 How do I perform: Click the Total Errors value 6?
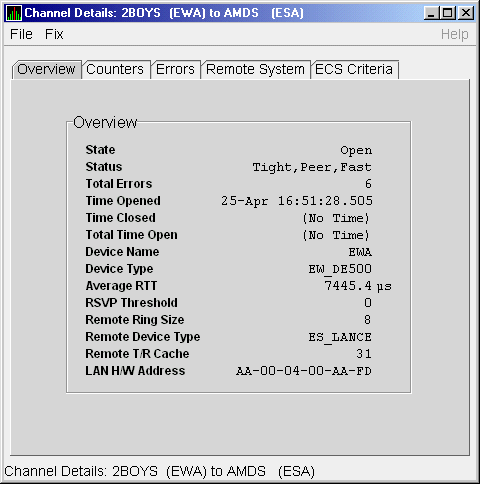368,184
